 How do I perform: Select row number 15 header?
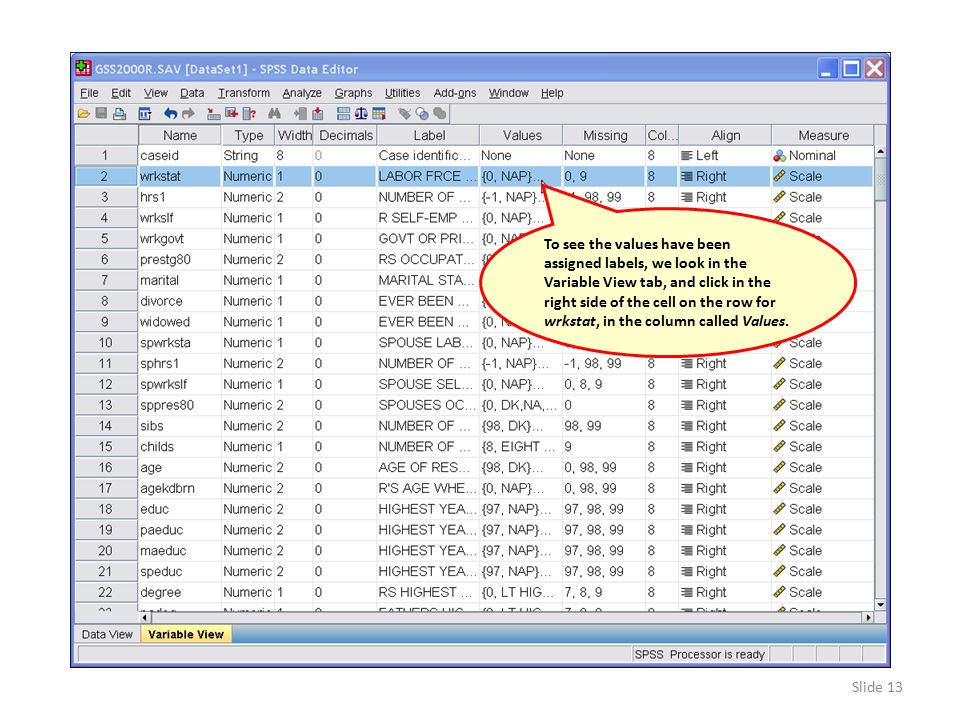pyautogui.click(x=106, y=447)
